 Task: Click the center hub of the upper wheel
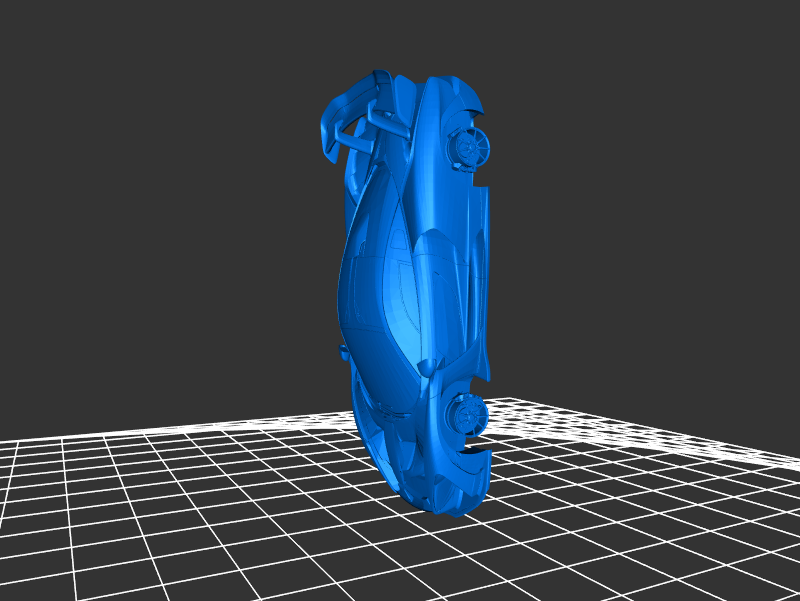(x=468, y=149)
